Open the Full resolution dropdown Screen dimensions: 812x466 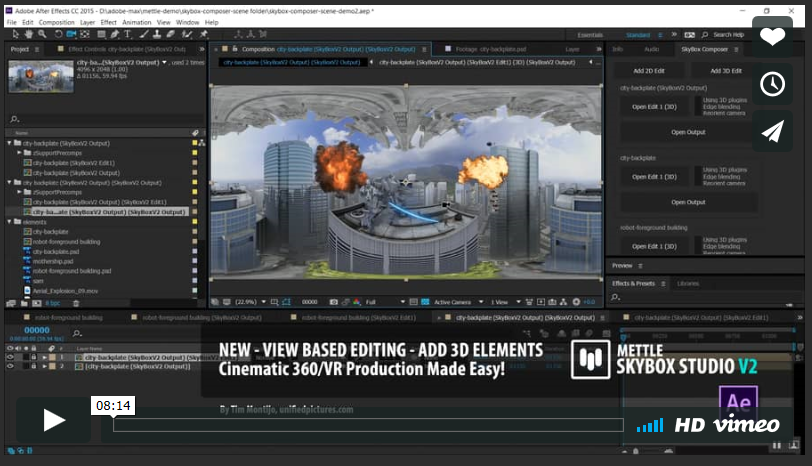(385, 302)
